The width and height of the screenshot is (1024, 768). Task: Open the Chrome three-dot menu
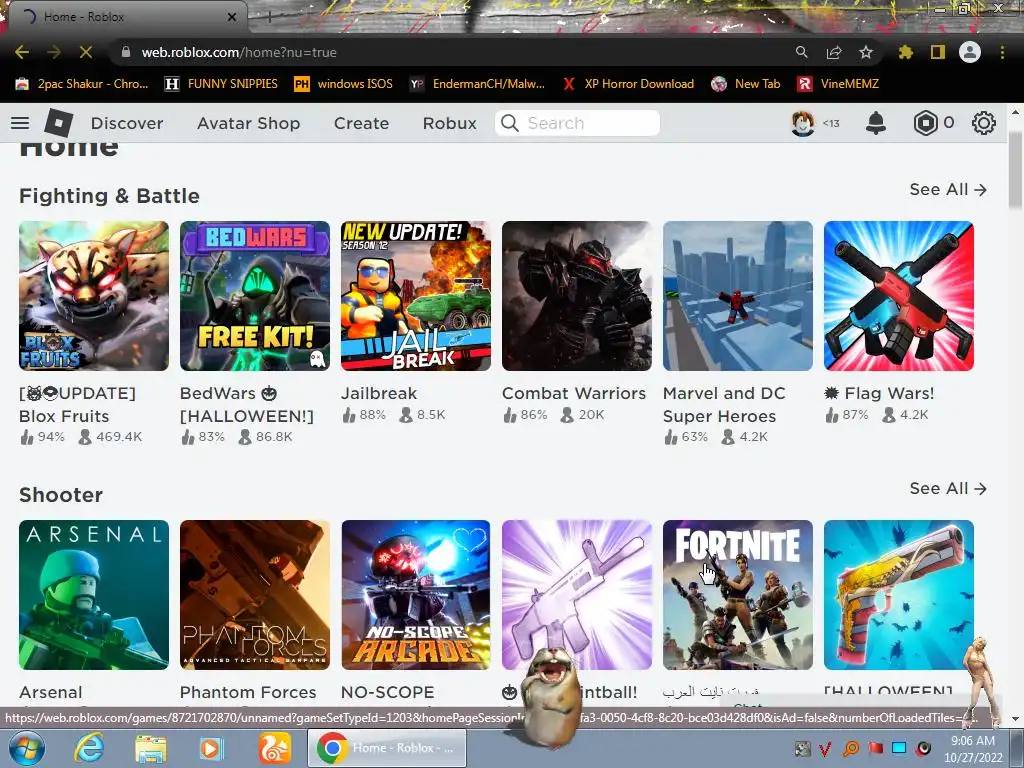pos(1002,52)
